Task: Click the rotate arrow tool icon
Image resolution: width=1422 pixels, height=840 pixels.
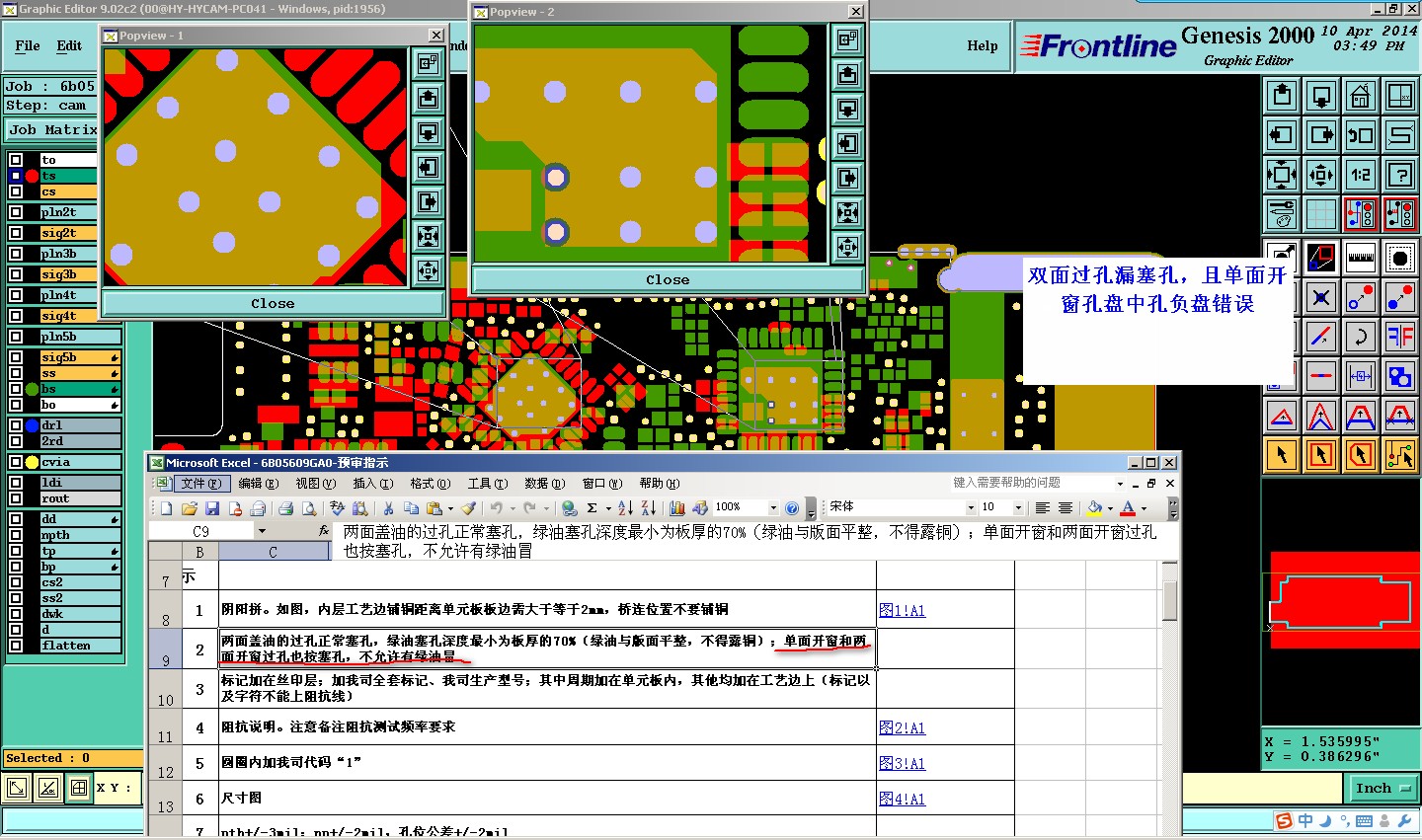Action: point(1361,337)
